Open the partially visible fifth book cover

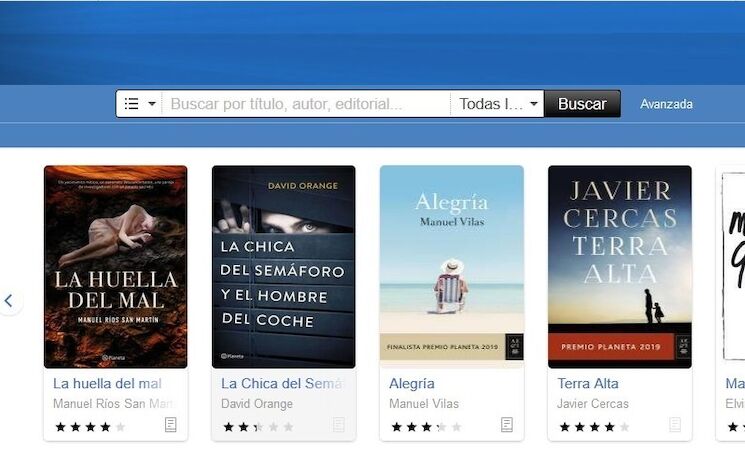[731, 267]
